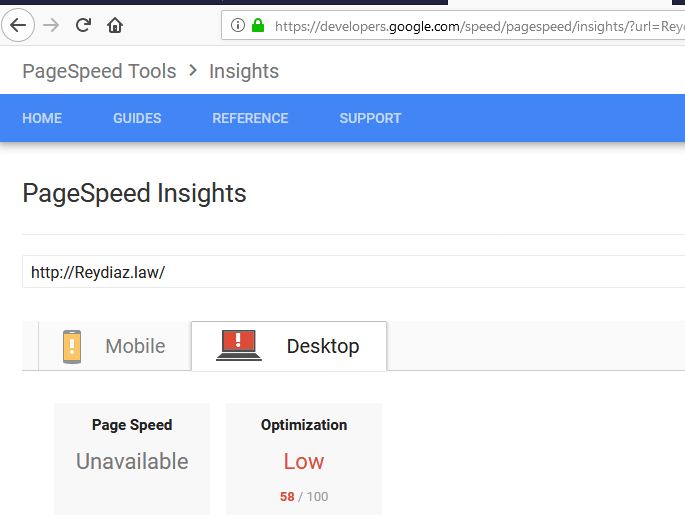Open REFERENCE in the blue navigation bar
Viewport: 685px width, 517px height.
pyautogui.click(x=250, y=118)
